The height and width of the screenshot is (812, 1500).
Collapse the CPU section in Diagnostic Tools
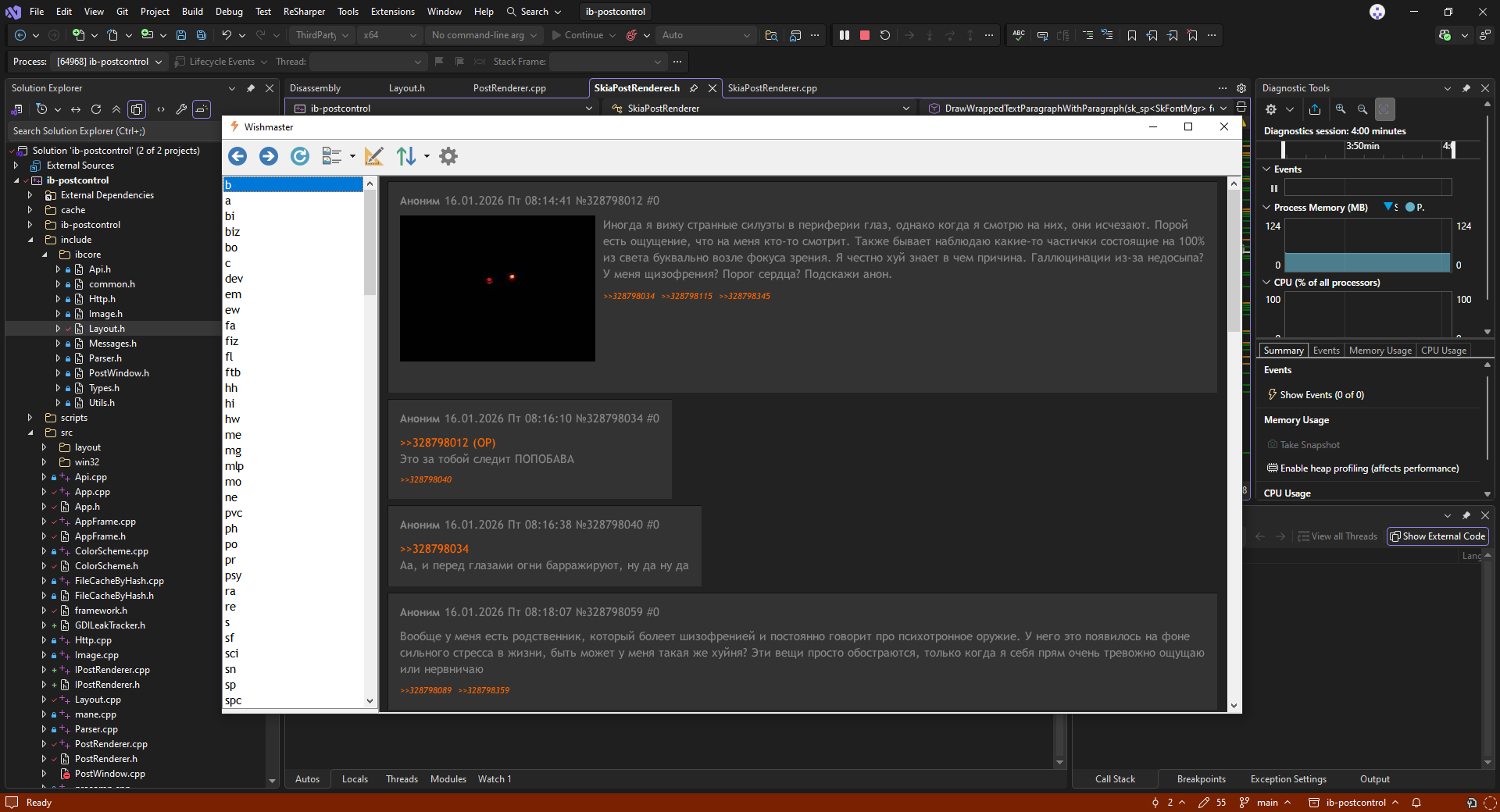click(x=1267, y=283)
